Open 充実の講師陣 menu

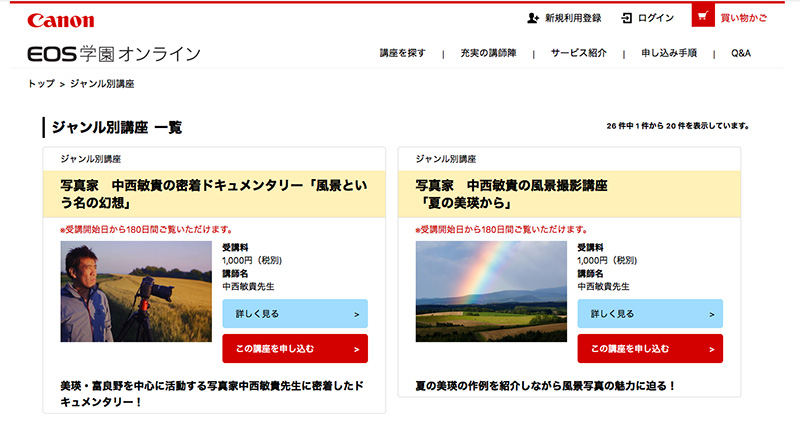pos(488,53)
